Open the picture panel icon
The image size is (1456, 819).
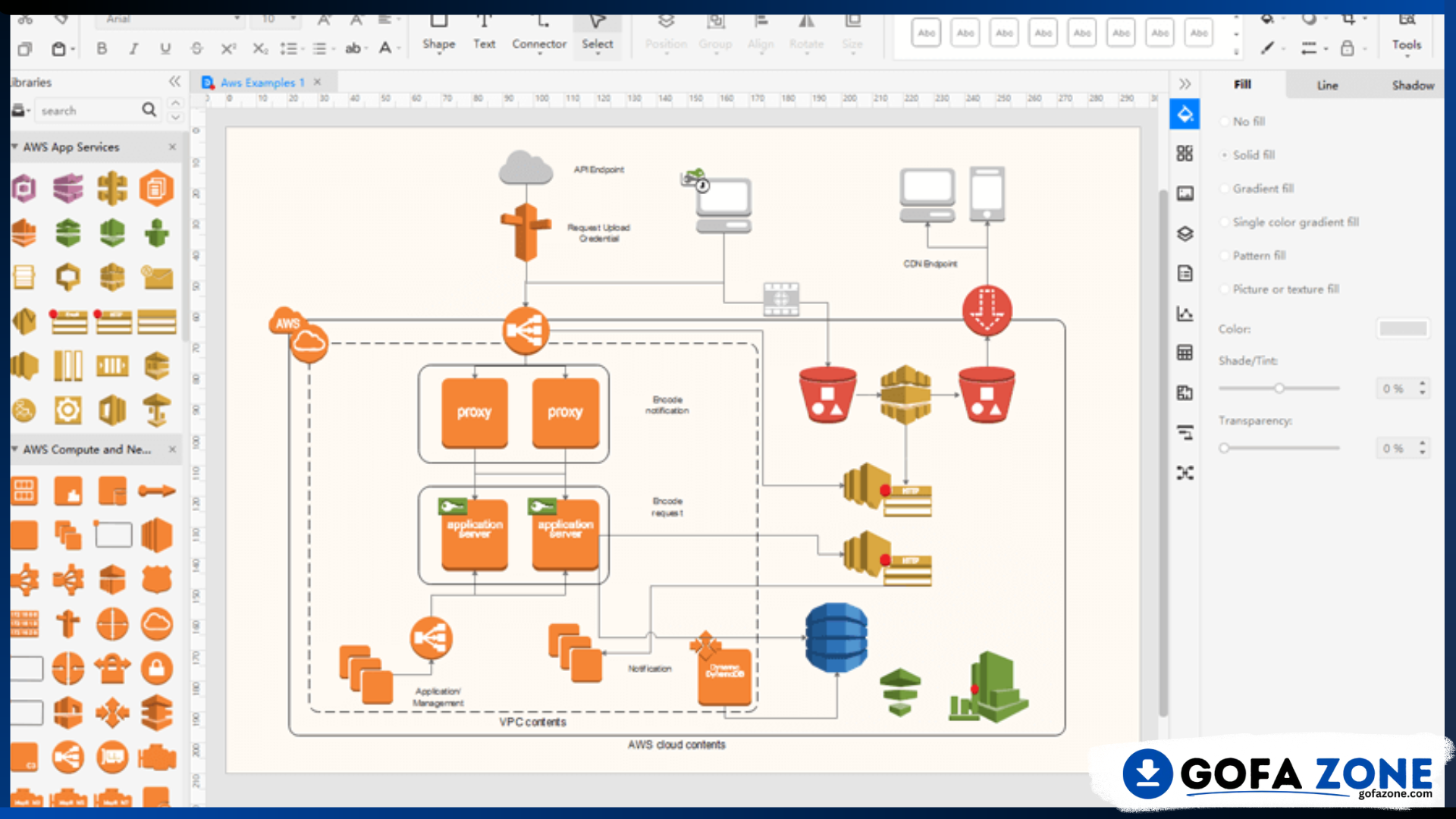click(x=1185, y=193)
